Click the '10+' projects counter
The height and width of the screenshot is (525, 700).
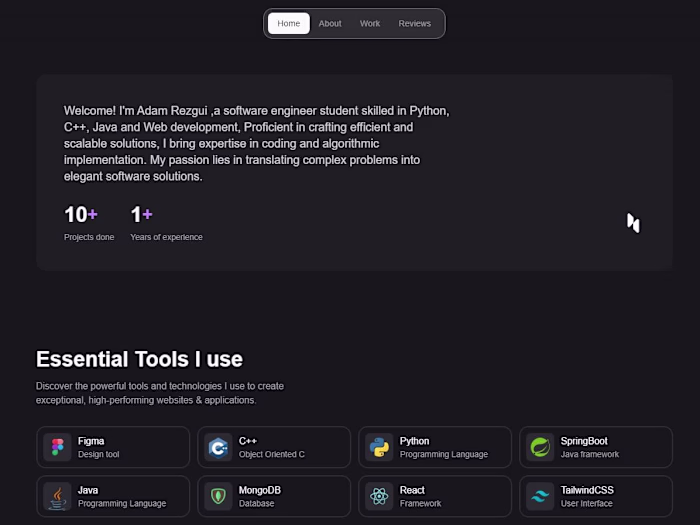81,214
